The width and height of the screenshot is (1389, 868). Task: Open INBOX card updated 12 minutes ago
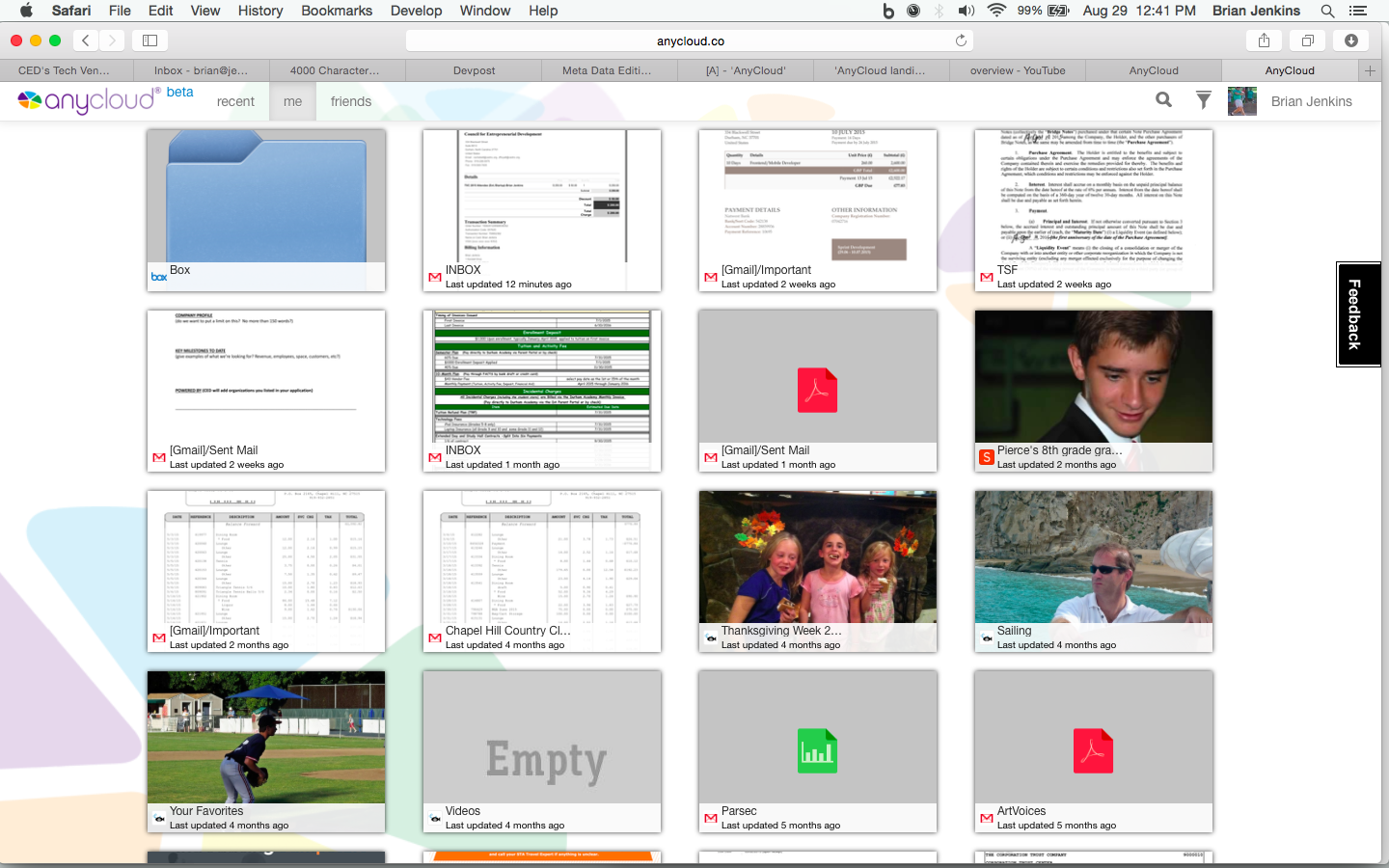tap(542, 210)
